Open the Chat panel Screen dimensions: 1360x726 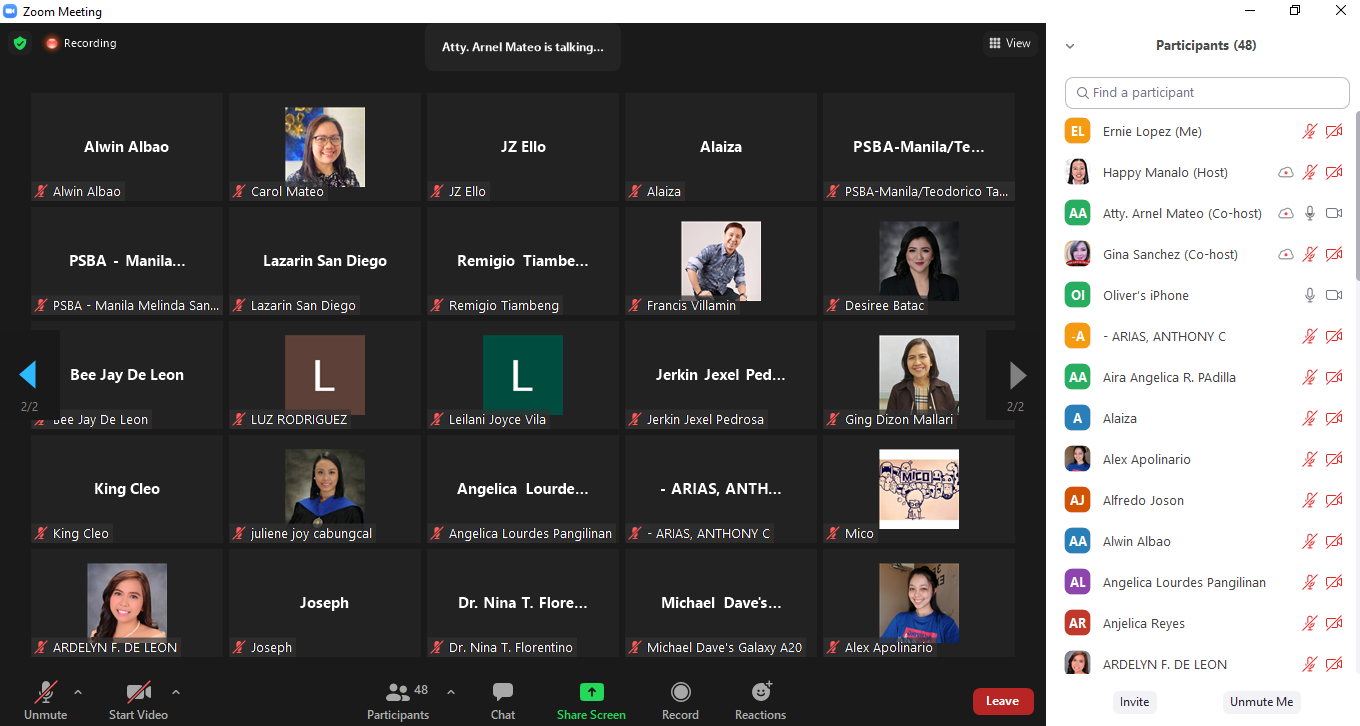503,692
